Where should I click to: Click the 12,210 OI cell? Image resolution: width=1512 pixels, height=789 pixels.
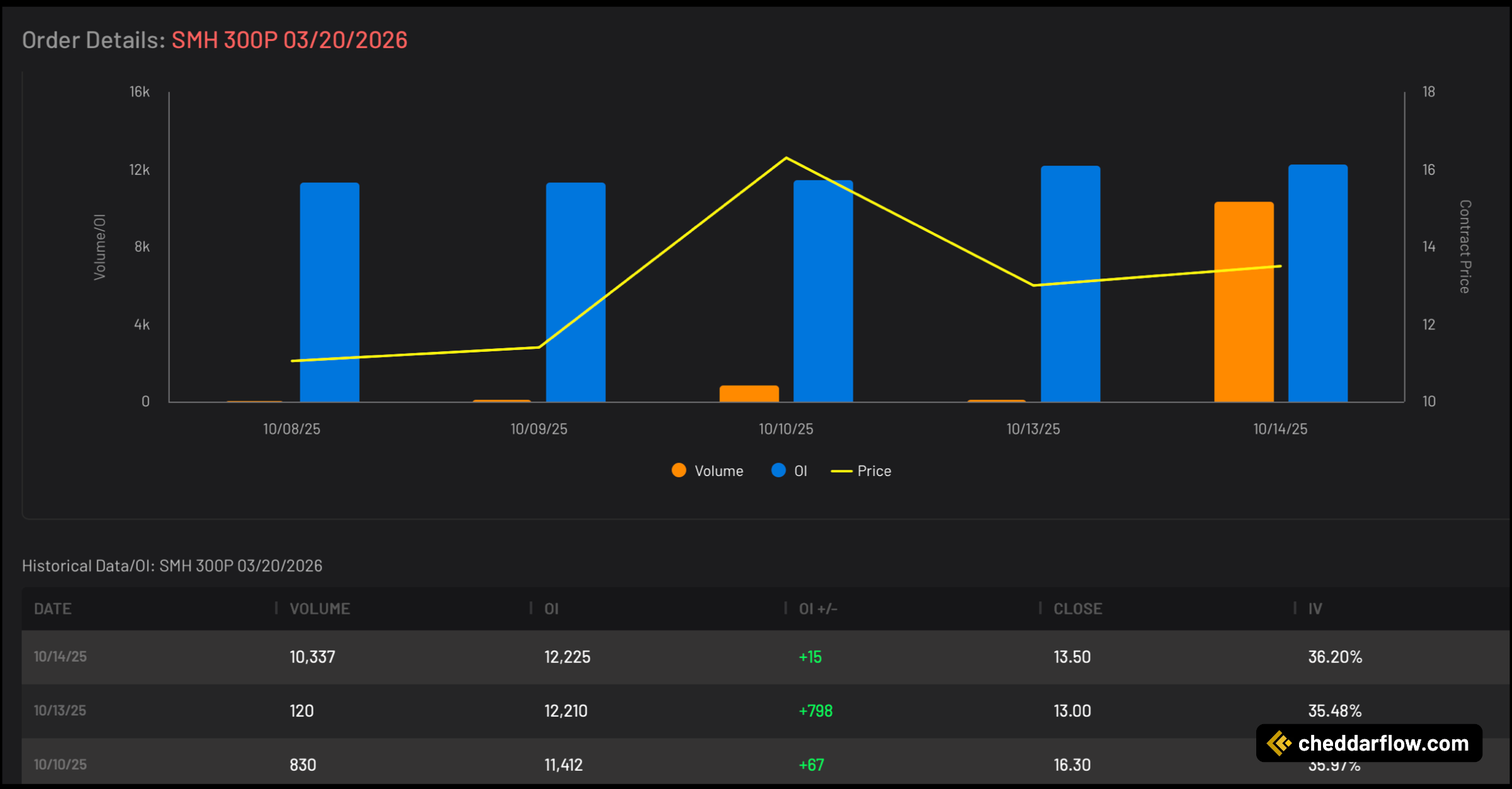click(x=566, y=711)
